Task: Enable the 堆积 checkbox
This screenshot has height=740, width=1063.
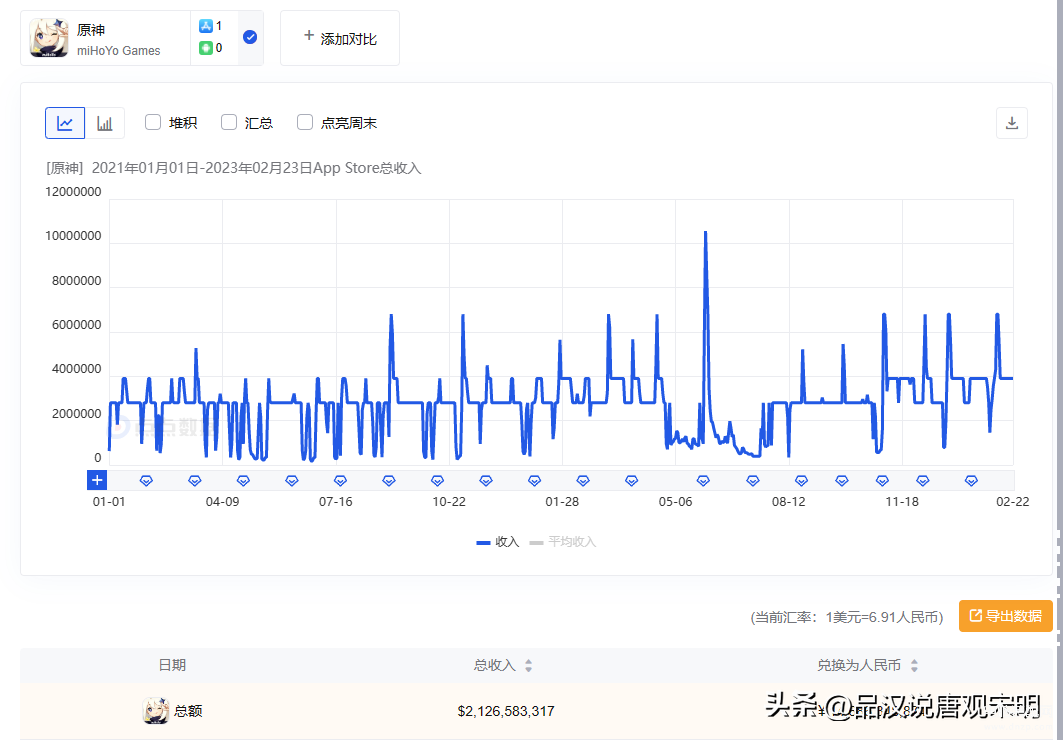Action: tap(153, 122)
